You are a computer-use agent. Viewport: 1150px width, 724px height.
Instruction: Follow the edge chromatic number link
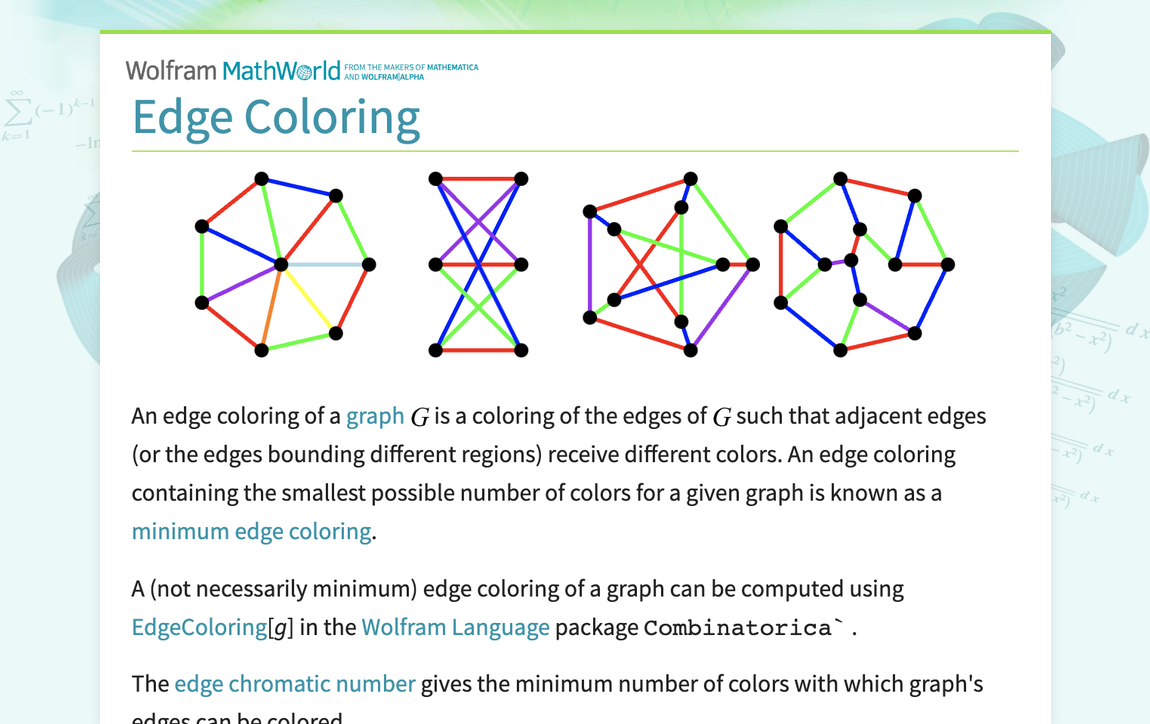point(294,684)
